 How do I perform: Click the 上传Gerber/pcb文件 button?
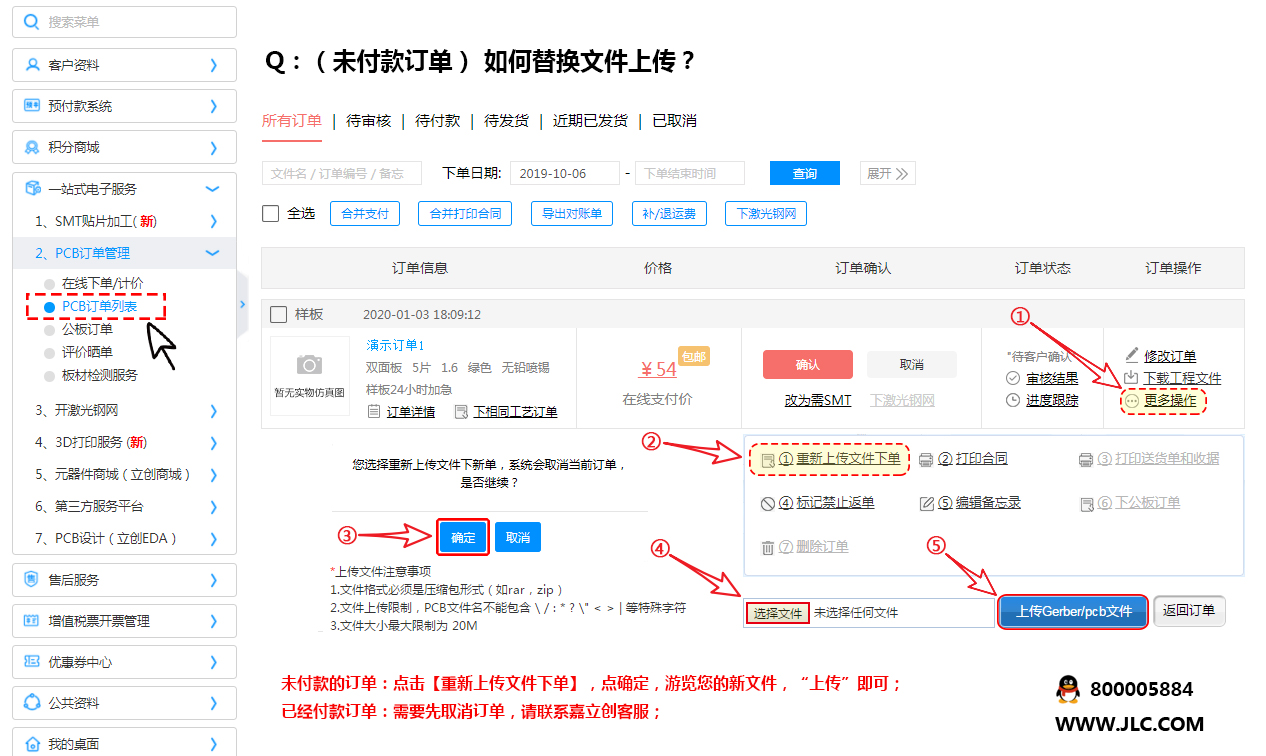tap(1072, 610)
